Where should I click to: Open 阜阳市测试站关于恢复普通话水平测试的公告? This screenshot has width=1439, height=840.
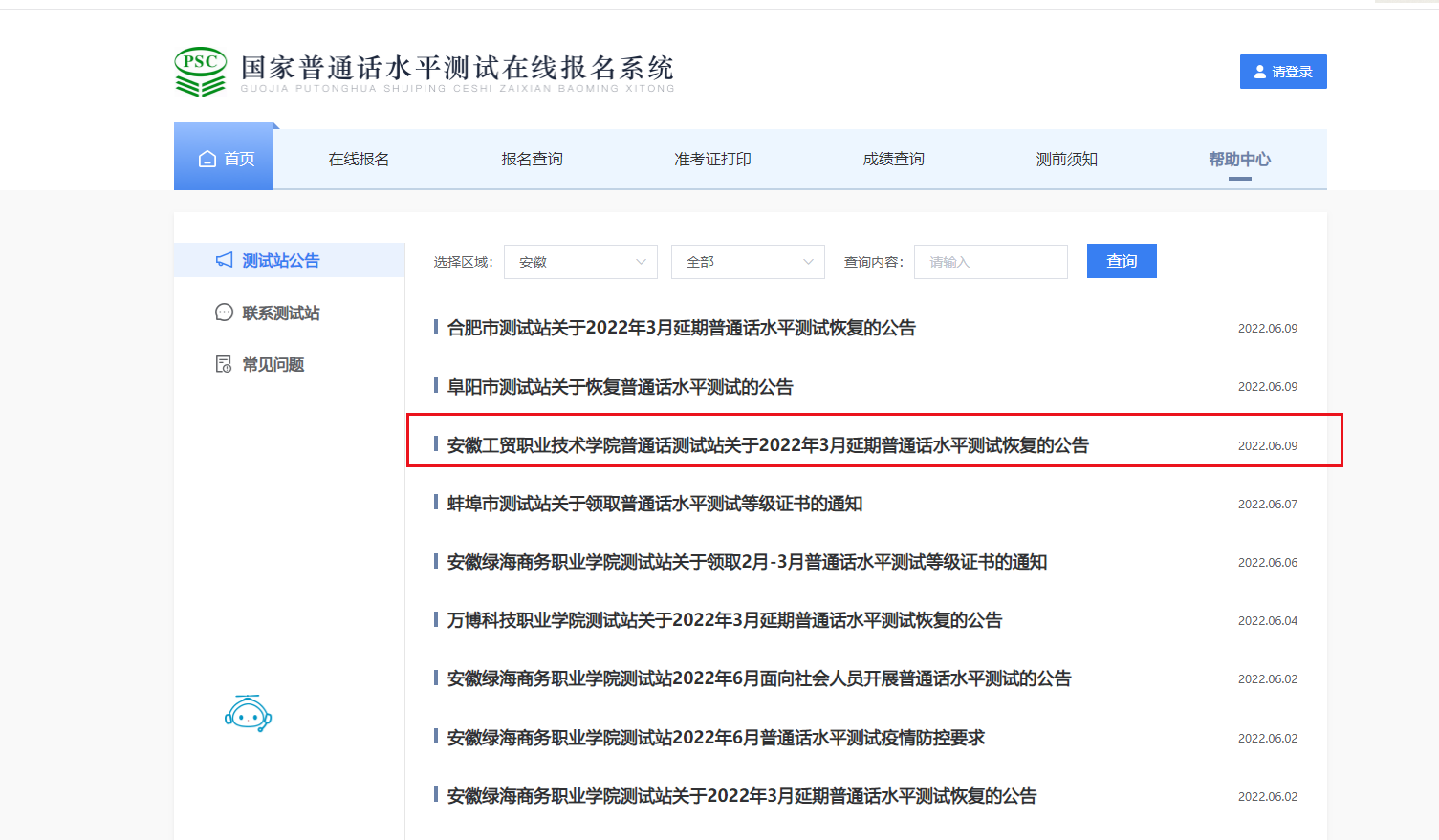(x=620, y=387)
